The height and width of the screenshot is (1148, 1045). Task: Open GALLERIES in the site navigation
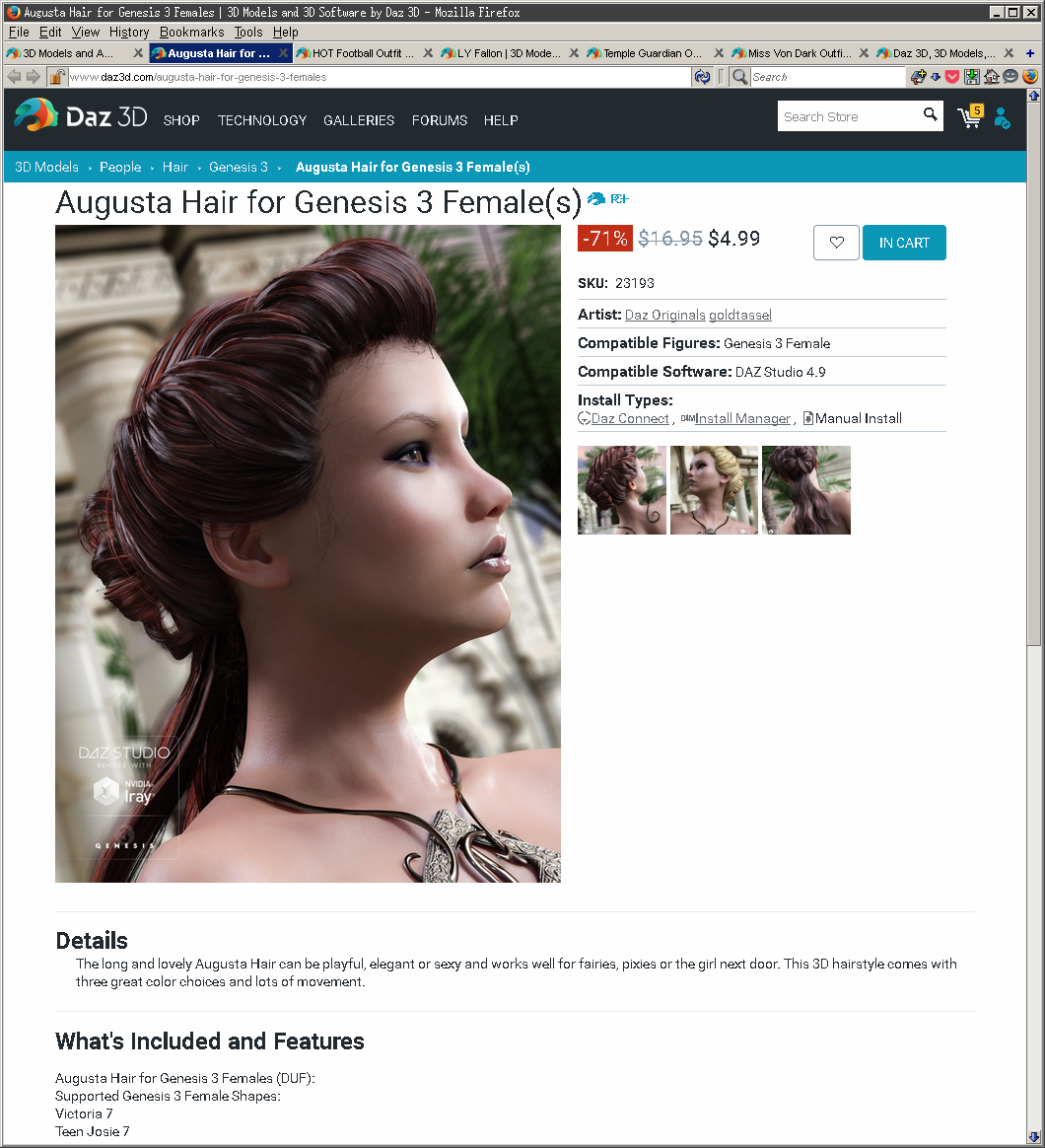click(x=359, y=120)
